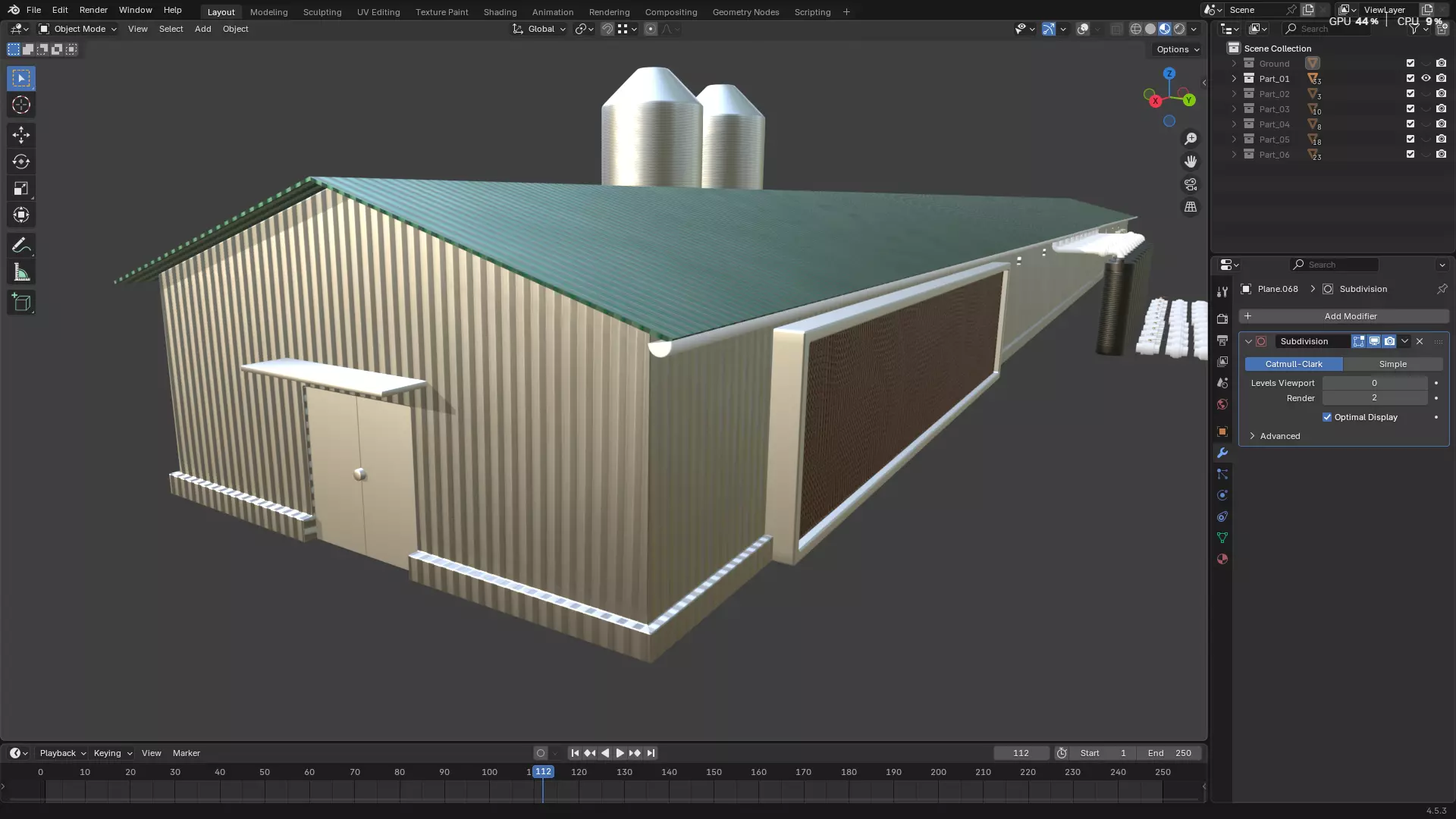Select the Scale tool

click(x=21, y=188)
